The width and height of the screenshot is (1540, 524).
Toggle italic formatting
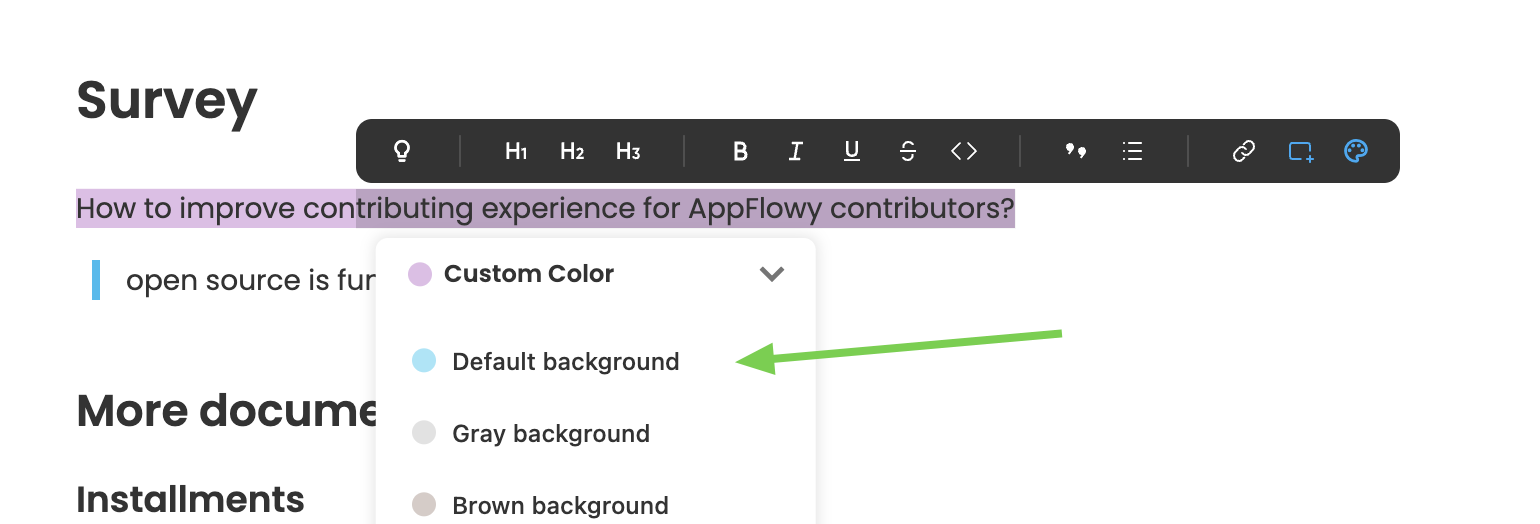click(796, 151)
